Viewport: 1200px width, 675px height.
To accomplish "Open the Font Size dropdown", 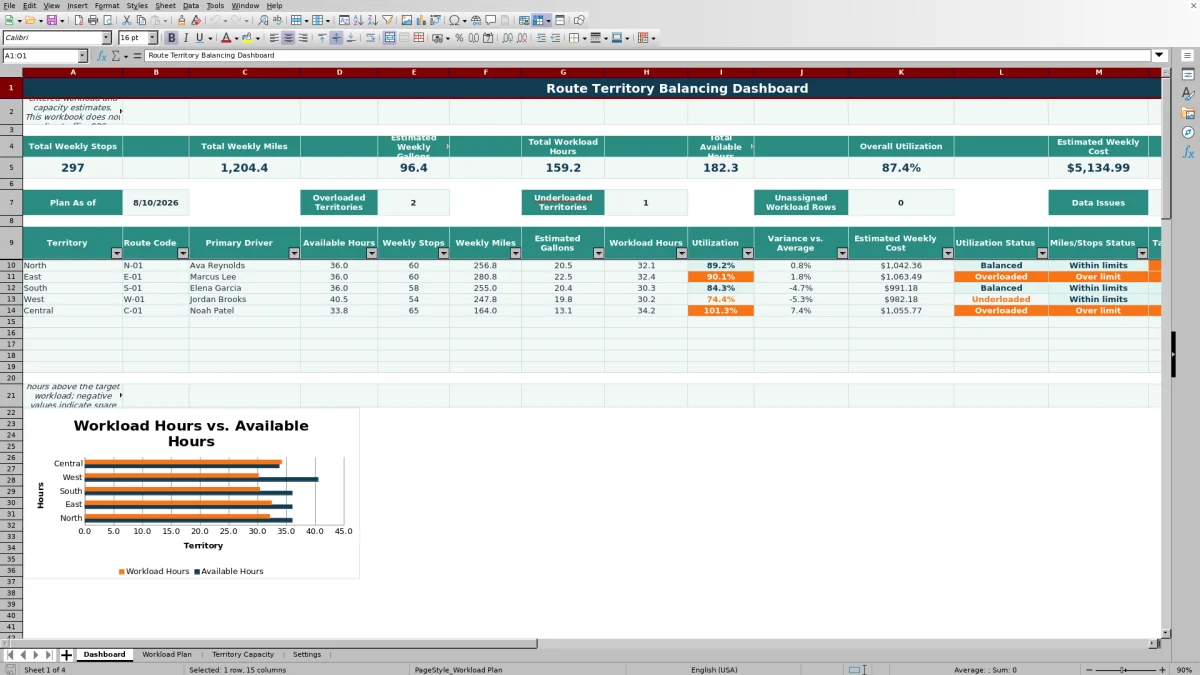I will (153, 38).
